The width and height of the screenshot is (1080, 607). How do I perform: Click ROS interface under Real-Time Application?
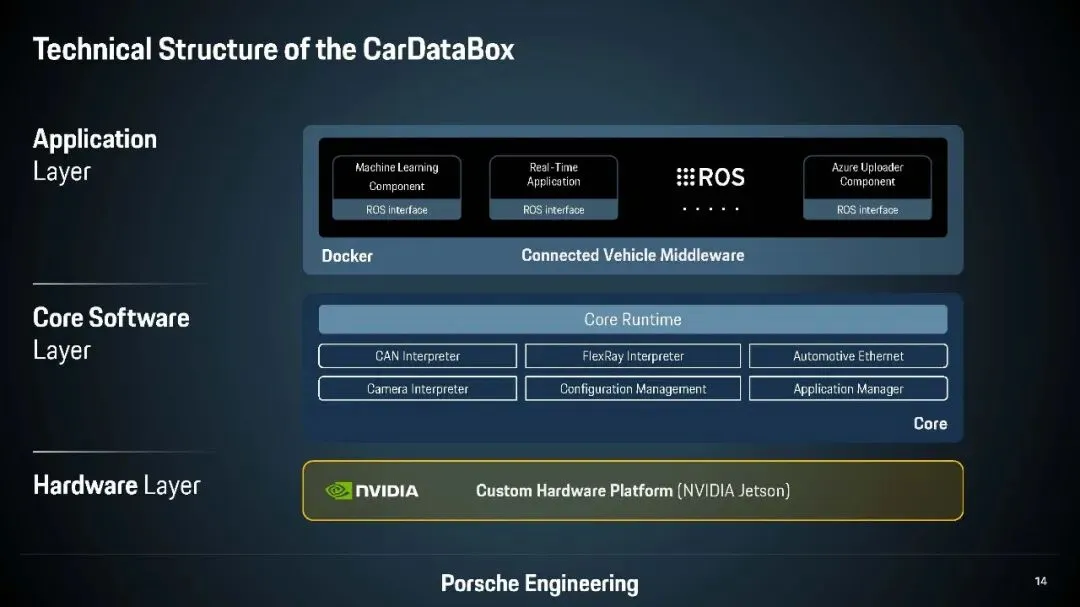point(554,209)
